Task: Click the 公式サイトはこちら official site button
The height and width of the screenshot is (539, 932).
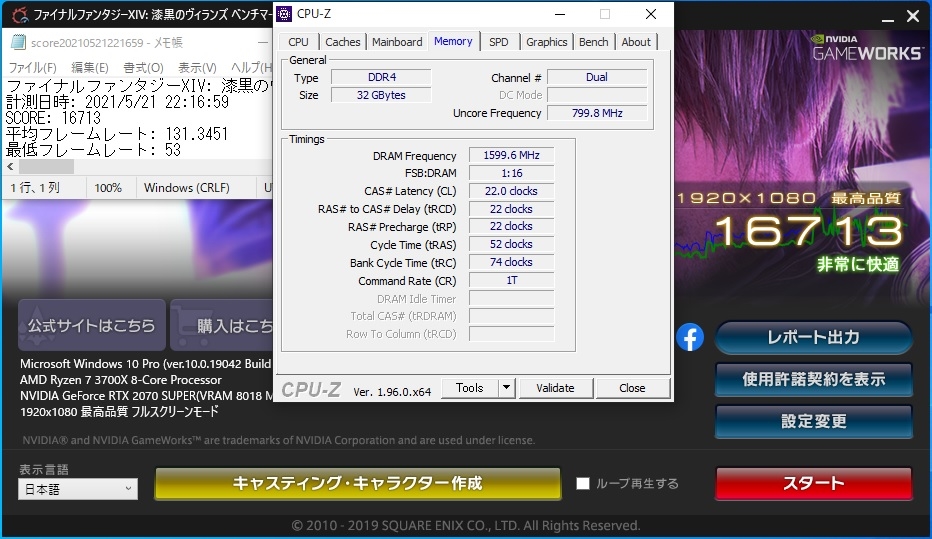Action: (92, 325)
